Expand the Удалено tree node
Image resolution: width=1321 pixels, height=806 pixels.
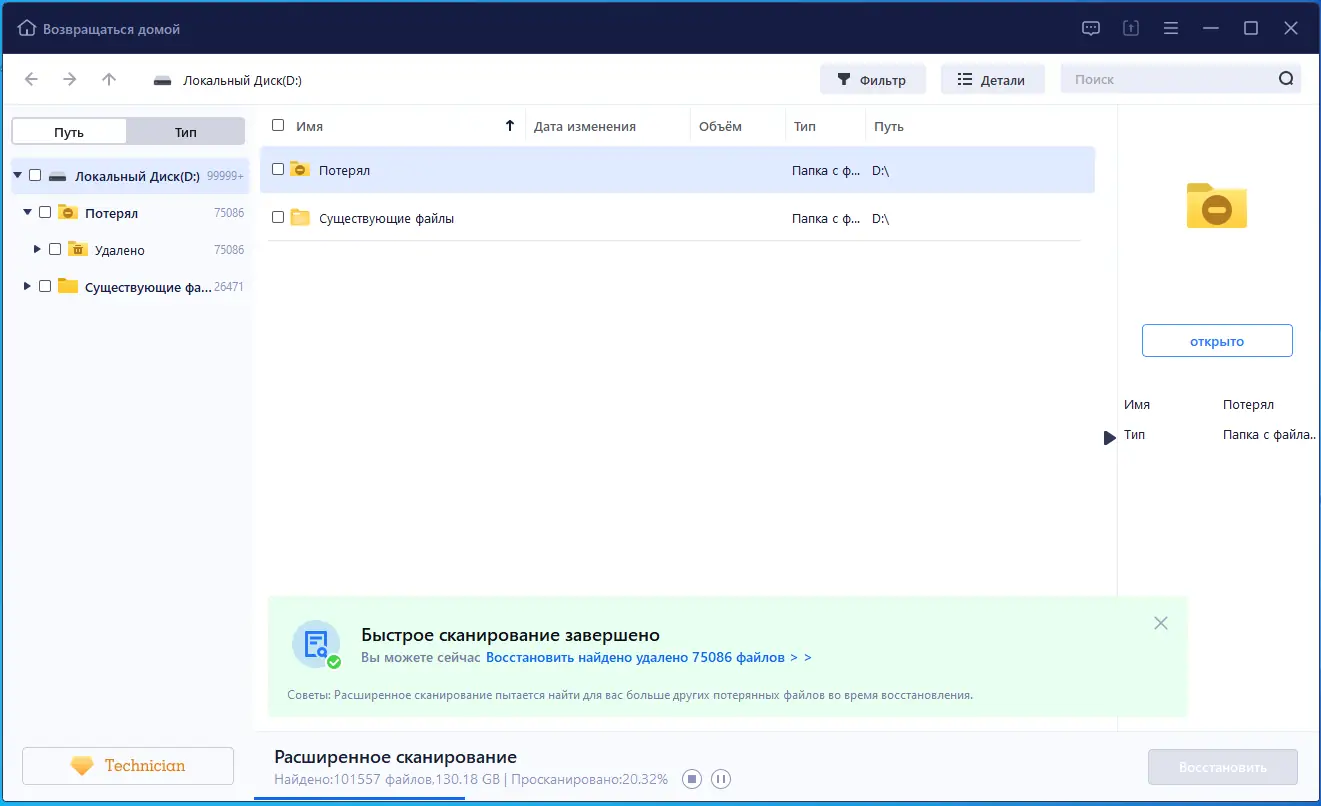coord(37,249)
